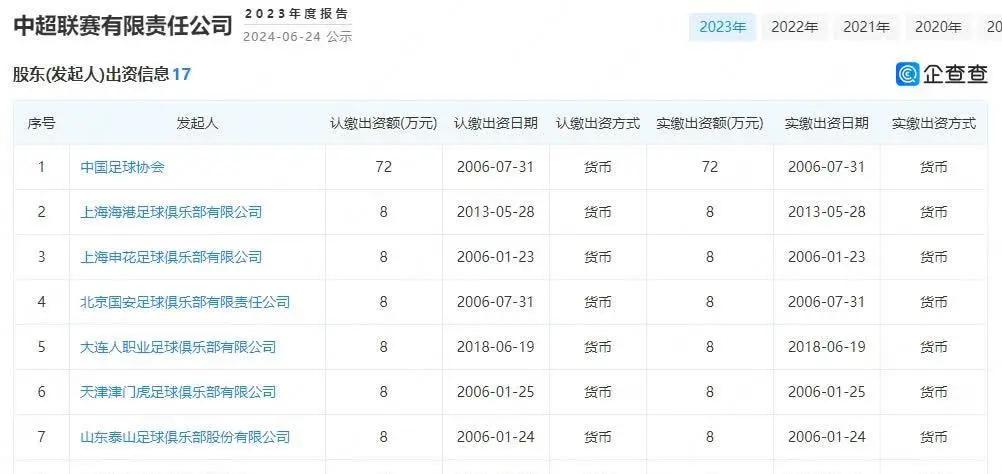Click the 企查查 logo icon
The height and width of the screenshot is (474, 1002).
[908, 74]
